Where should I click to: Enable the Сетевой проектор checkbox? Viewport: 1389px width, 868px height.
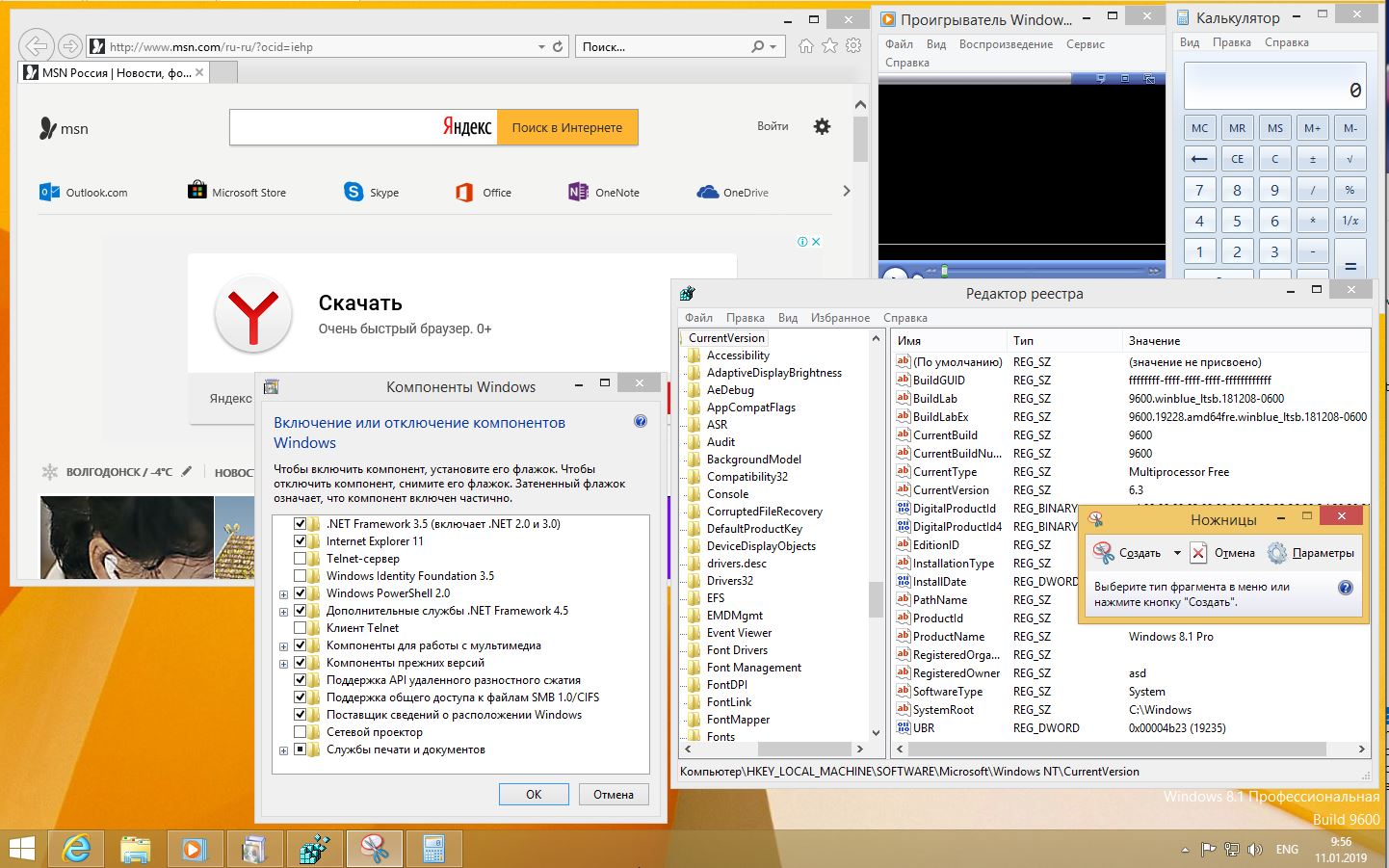click(300, 732)
